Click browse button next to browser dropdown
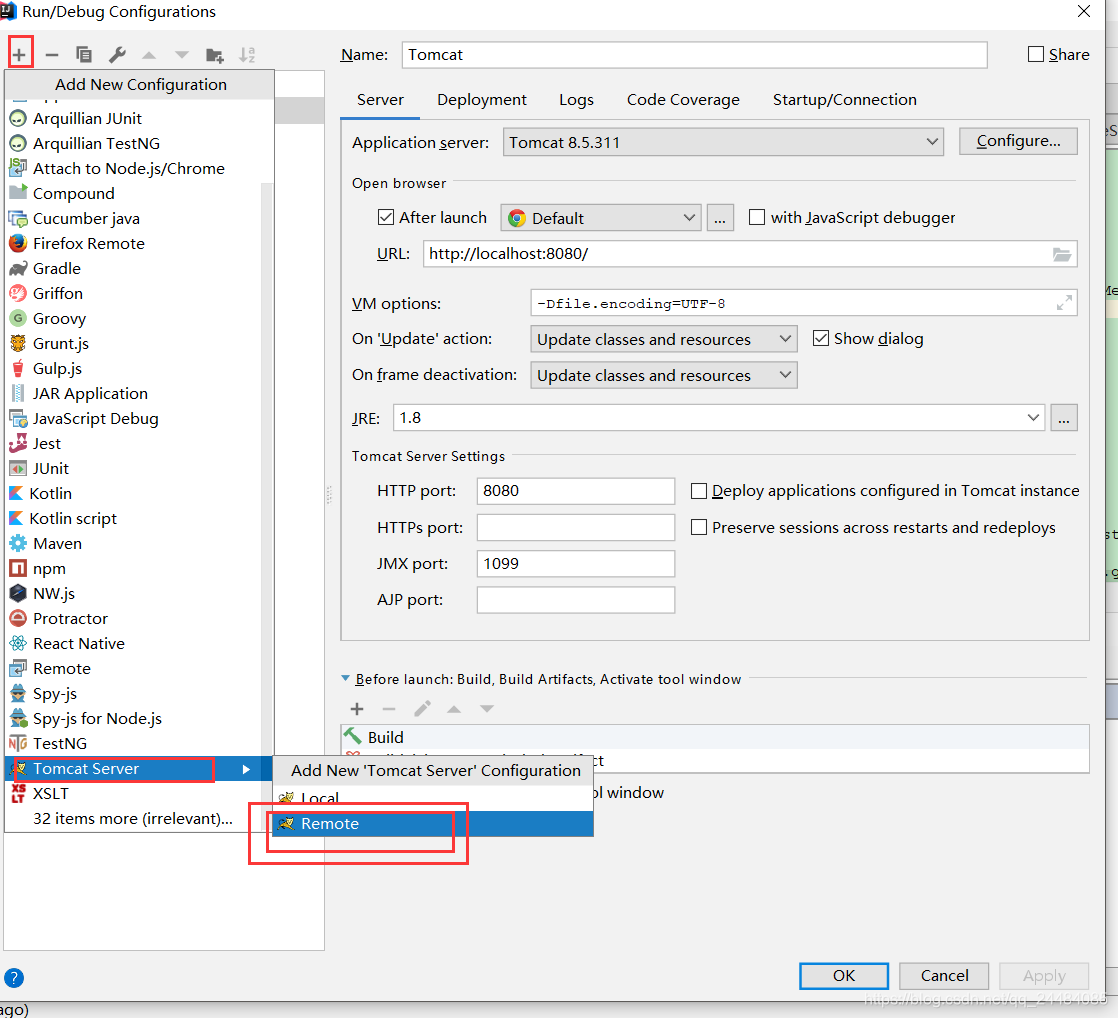The image size is (1118, 1018). click(x=720, y=217)
